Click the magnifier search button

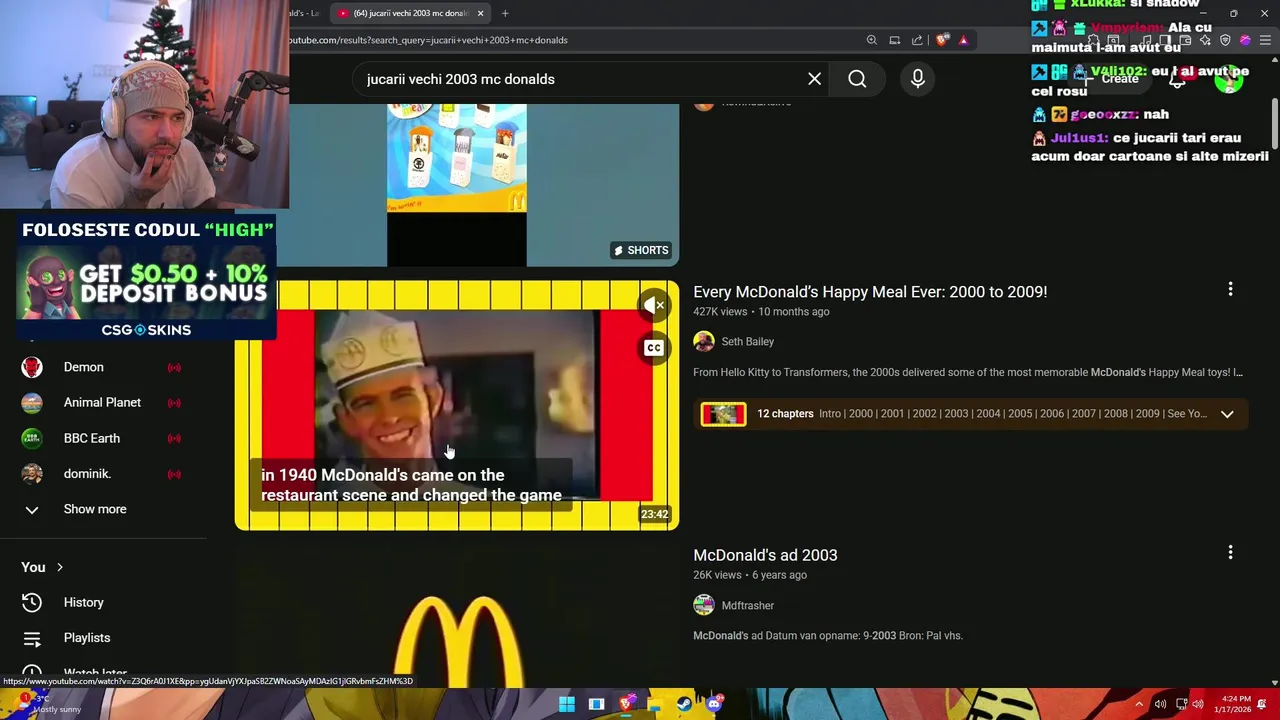[x=857, y=79]
